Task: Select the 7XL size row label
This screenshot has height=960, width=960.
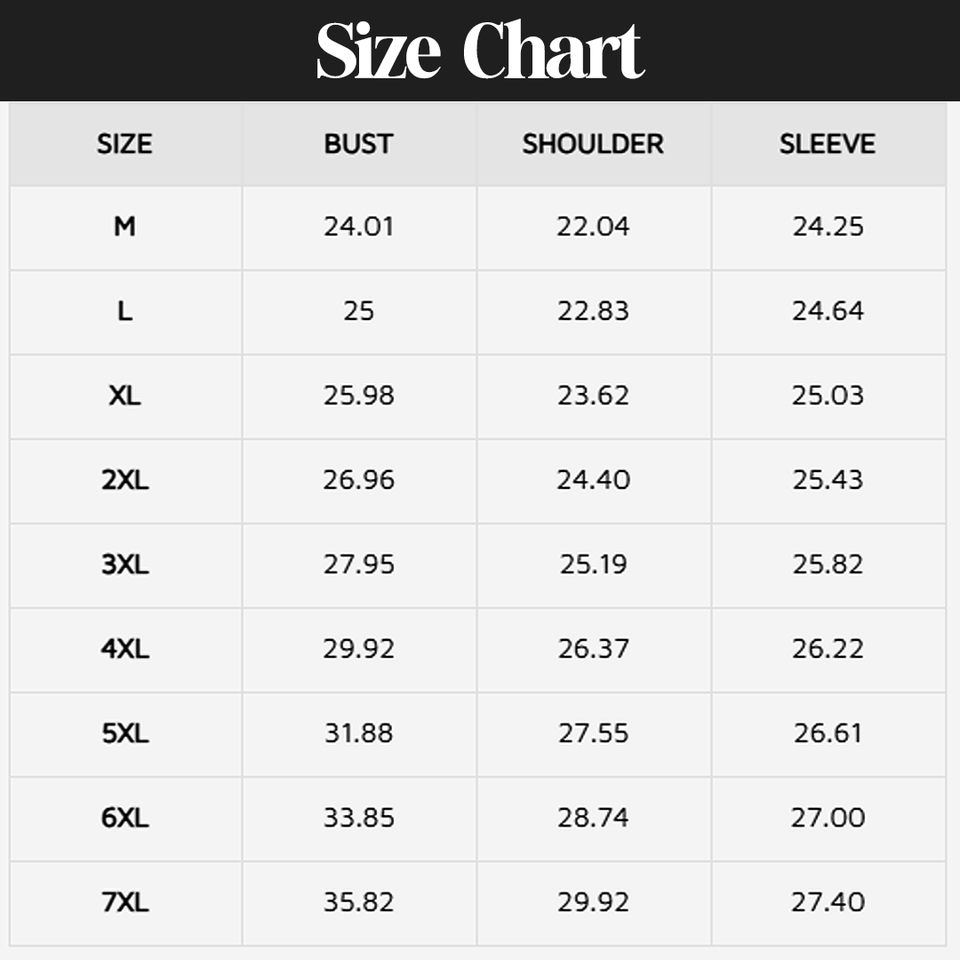Action: pos(125,902)
